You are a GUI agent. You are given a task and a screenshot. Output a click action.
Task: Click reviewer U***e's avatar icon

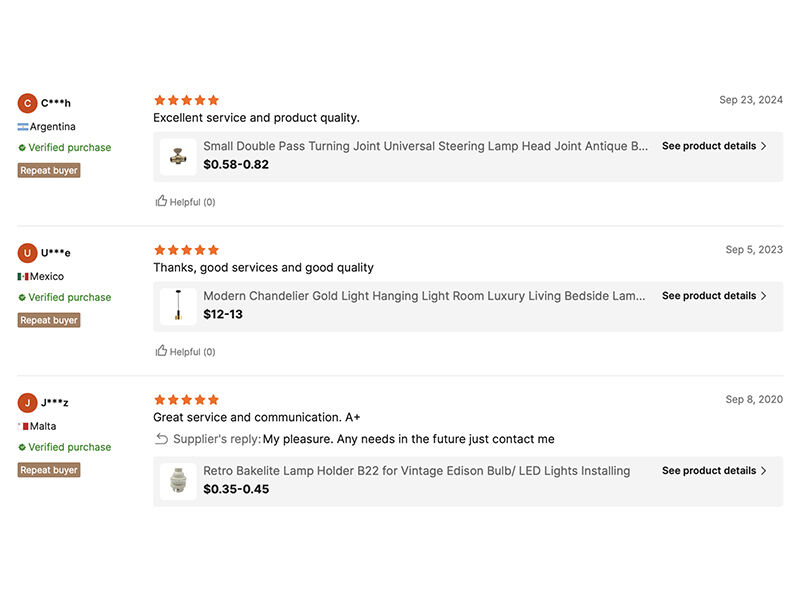pos(27,253)
